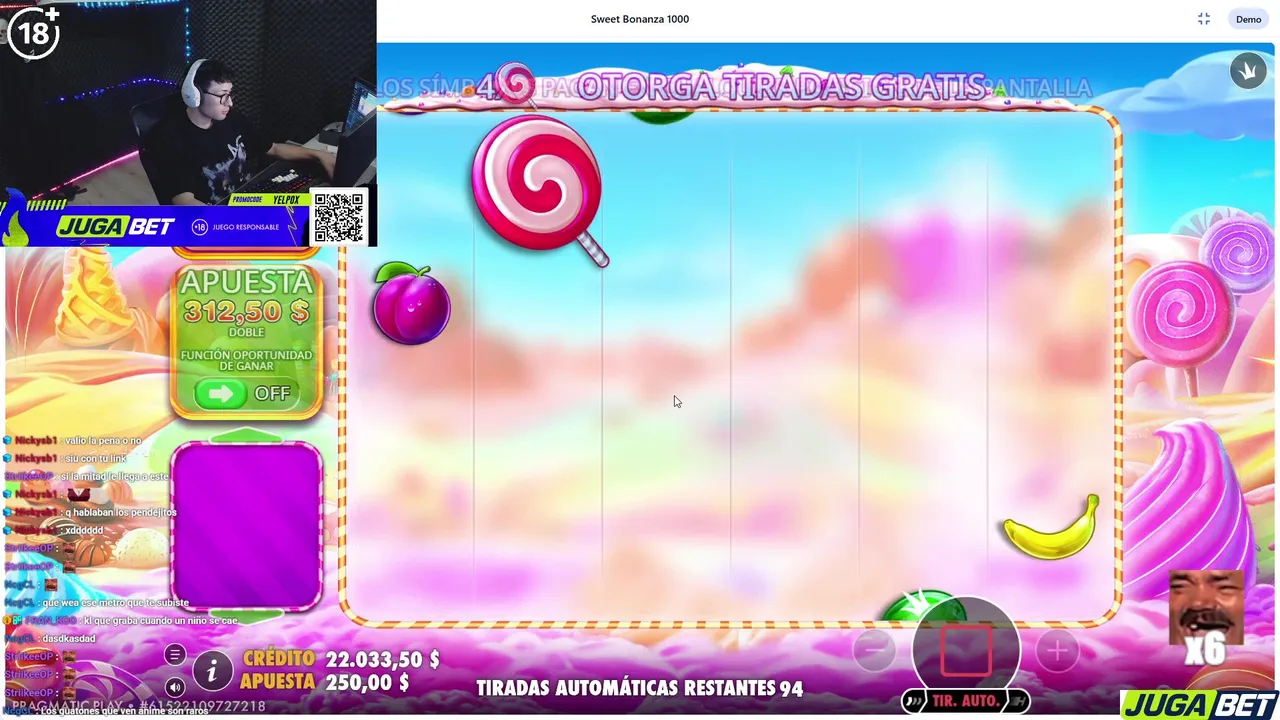Open the game info 'i' button
This screenshot has width=1280, height=720.
[211, 671]
